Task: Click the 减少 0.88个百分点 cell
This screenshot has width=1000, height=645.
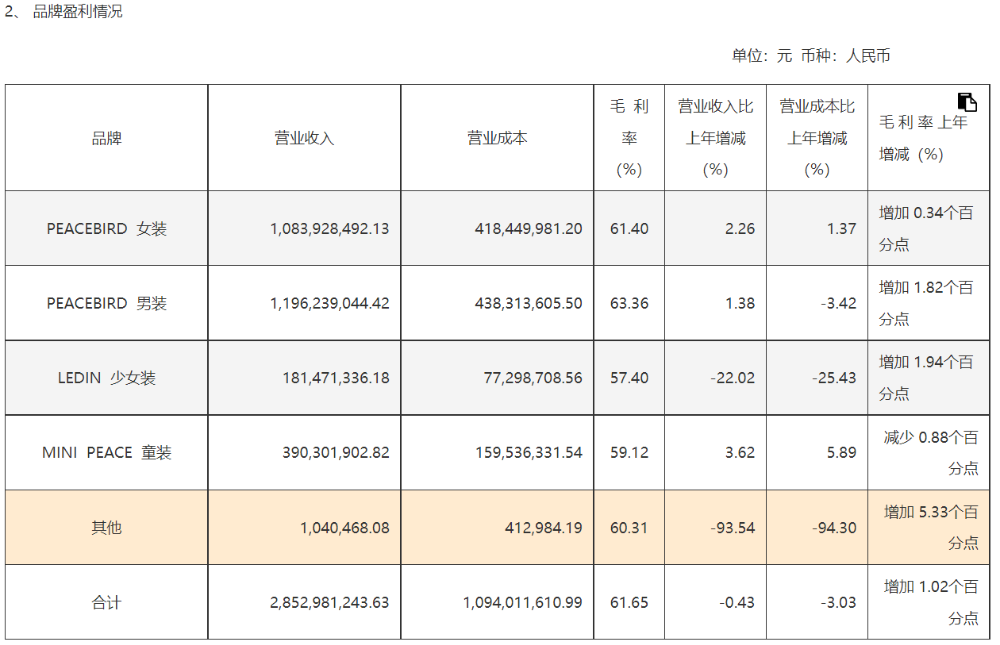Action: pos(929,452)
